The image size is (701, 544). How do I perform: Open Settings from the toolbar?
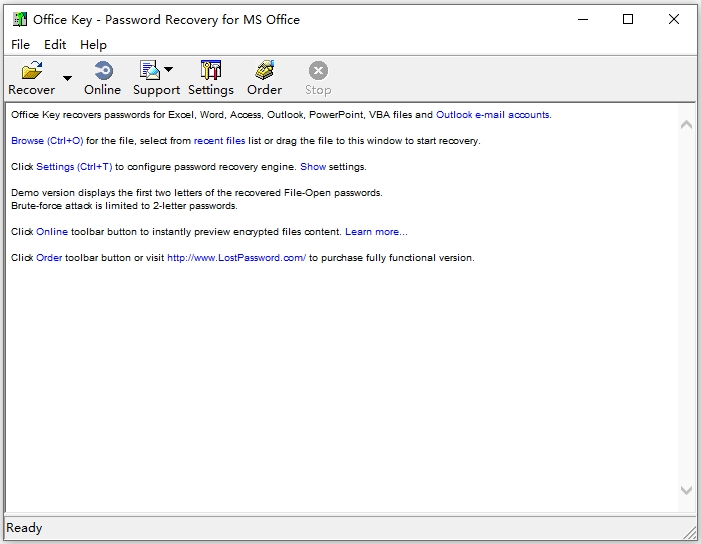[x=211, y=78]
